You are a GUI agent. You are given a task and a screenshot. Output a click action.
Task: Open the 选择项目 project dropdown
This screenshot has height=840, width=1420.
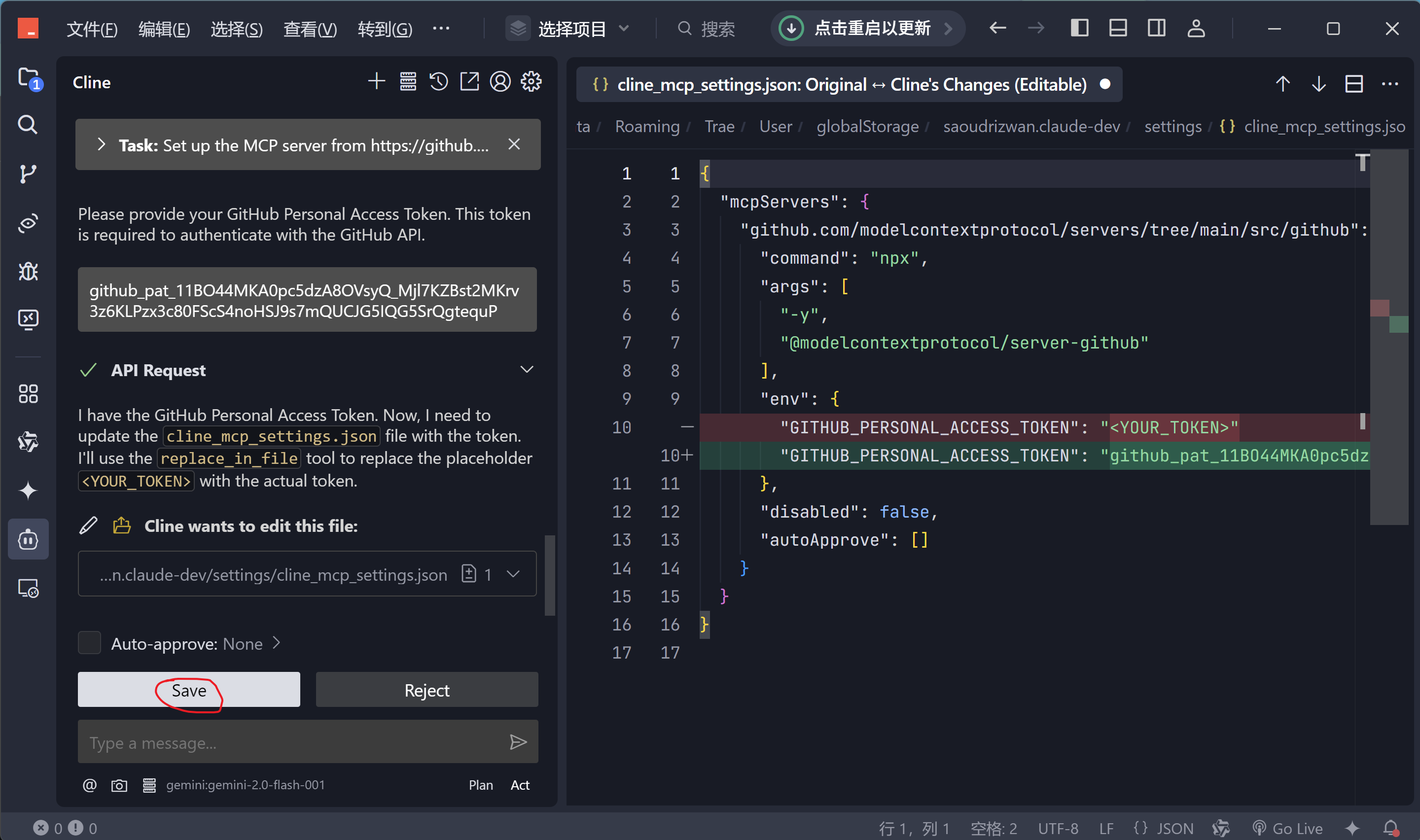point(570,28)
